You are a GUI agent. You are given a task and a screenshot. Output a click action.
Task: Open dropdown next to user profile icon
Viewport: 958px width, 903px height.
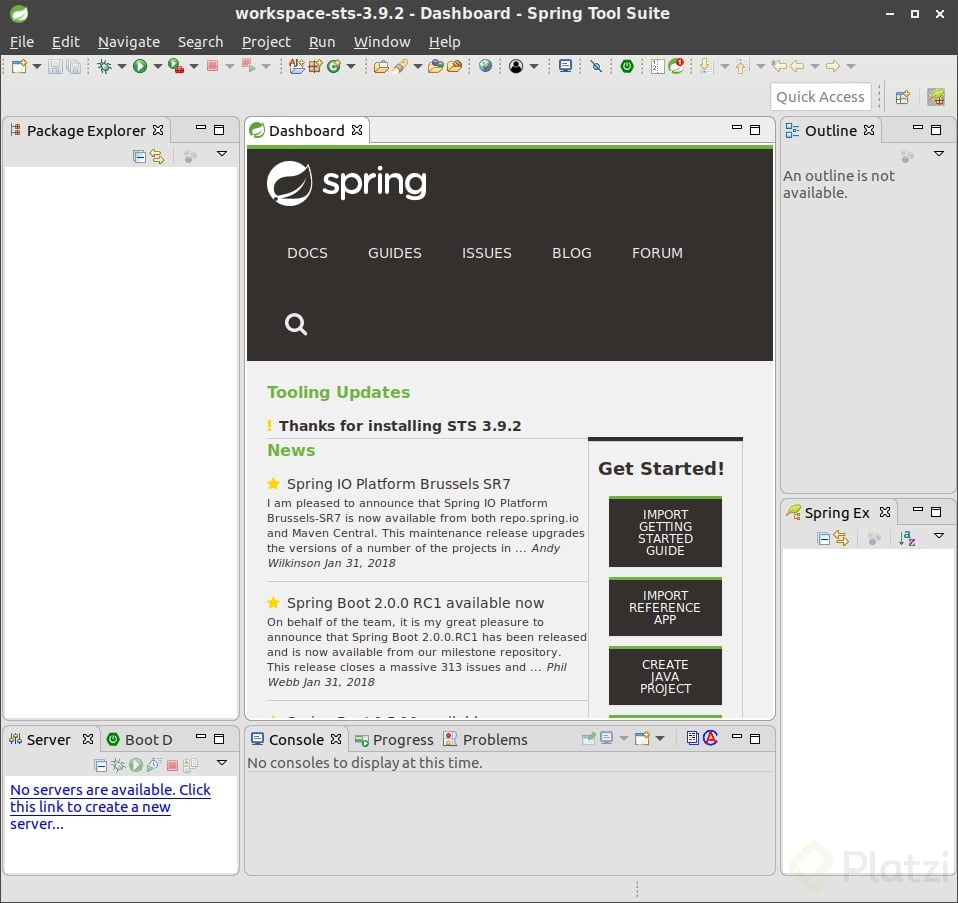click(x=534, y=66)
